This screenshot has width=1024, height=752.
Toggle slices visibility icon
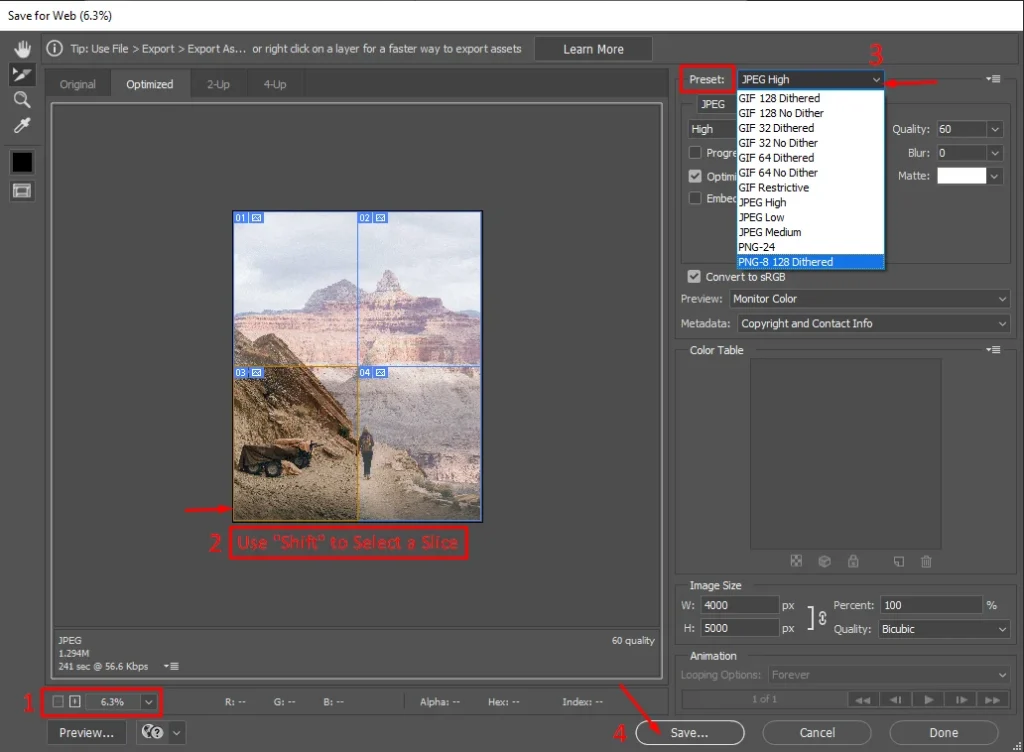(22, 190)
